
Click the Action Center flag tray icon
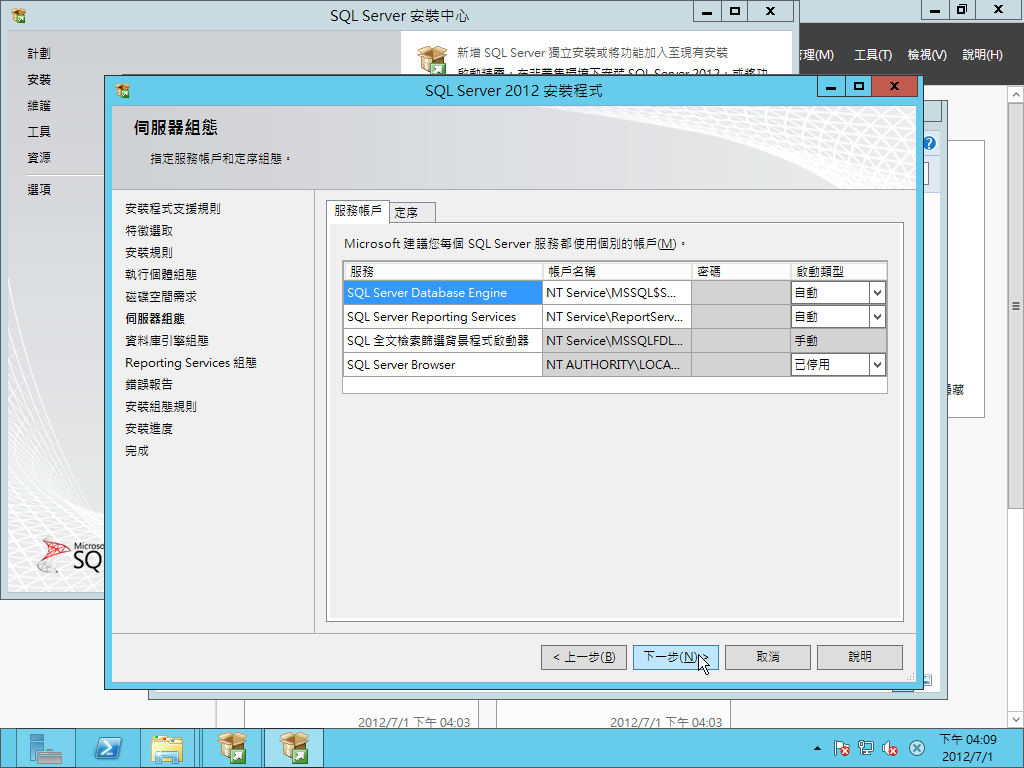841,748
